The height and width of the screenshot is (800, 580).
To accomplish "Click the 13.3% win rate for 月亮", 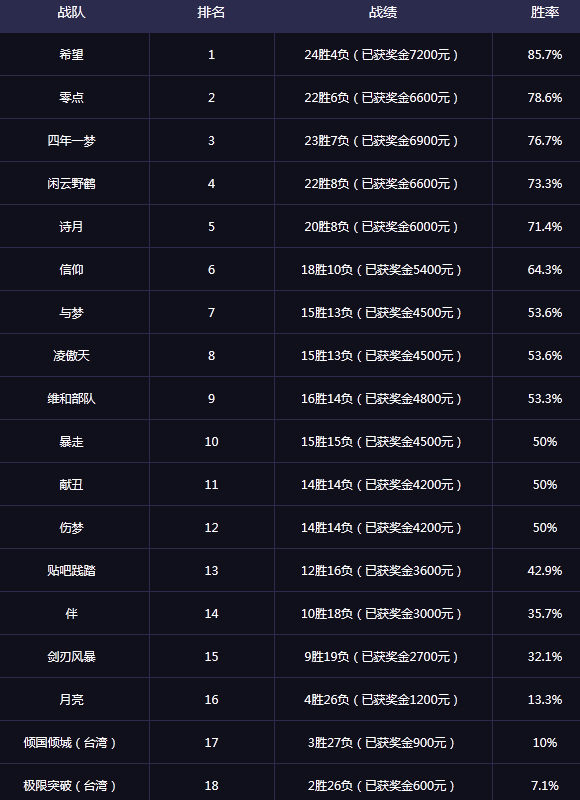I will [544, 699].
